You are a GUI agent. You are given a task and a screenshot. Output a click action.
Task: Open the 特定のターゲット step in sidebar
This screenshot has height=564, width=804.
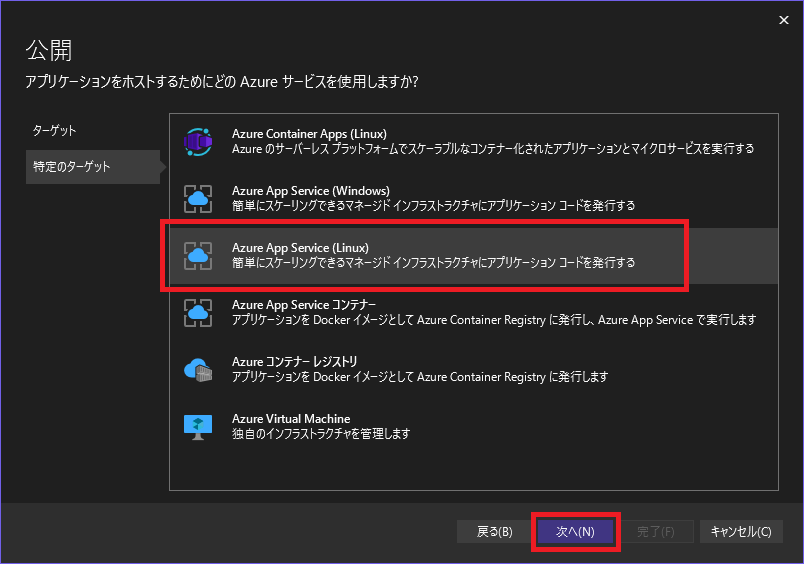pyautogui.click(x=93, y=167)
